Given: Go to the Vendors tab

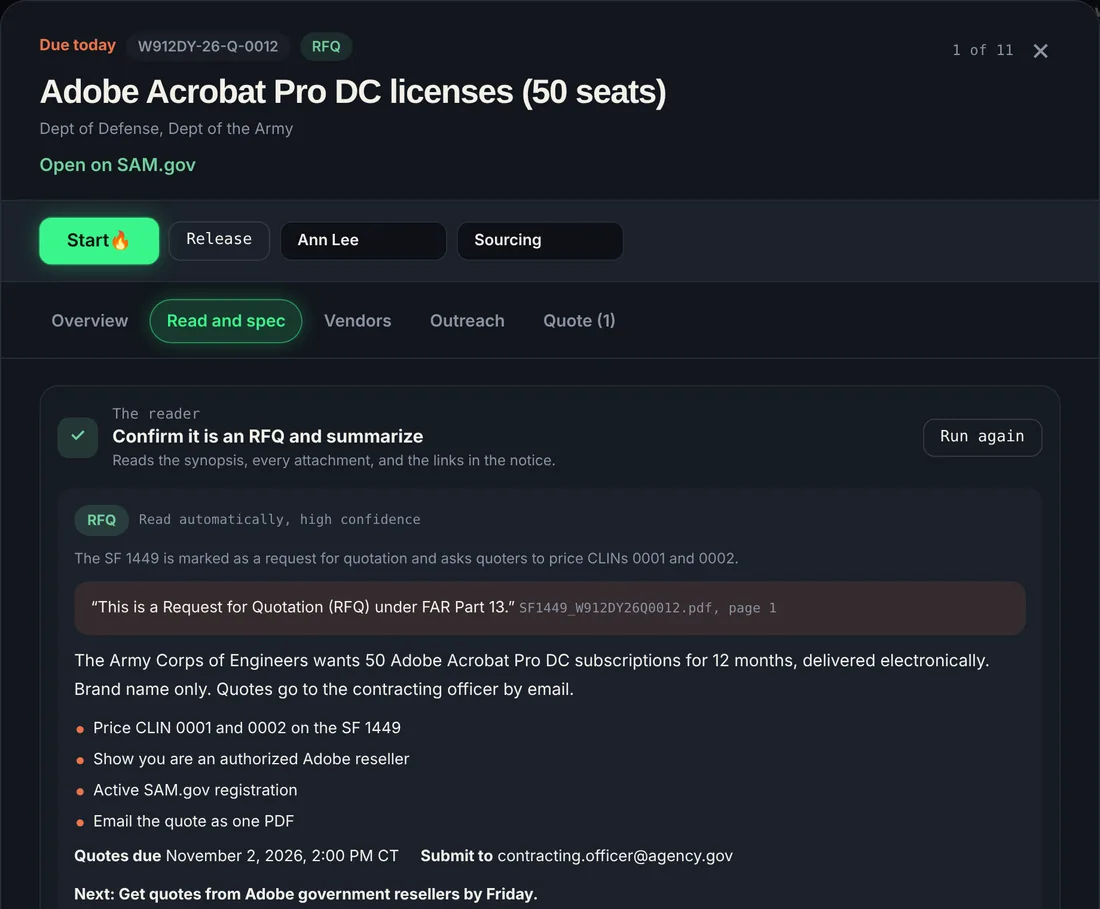Looking at the screenshot, I should click(x=358, y=321).
